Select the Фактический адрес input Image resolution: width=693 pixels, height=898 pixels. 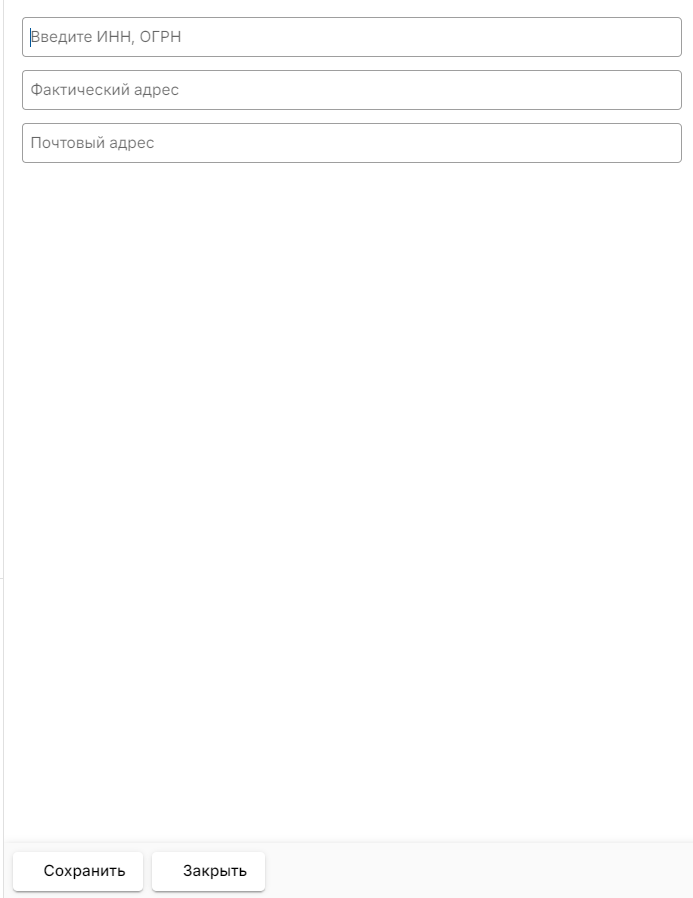point(352,90)
